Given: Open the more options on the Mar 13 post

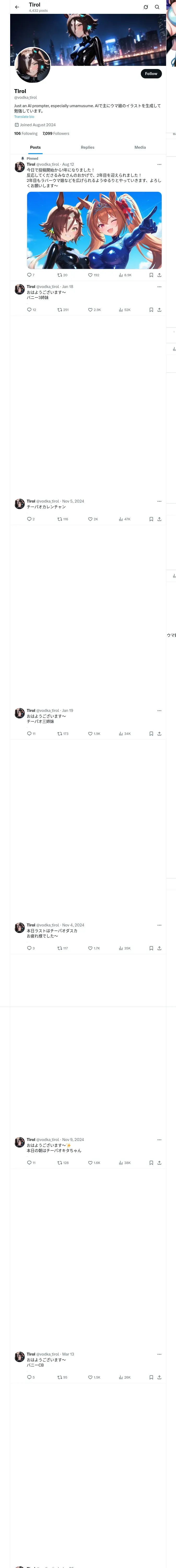Looking at the screenshot, I should pos(159,1354).
